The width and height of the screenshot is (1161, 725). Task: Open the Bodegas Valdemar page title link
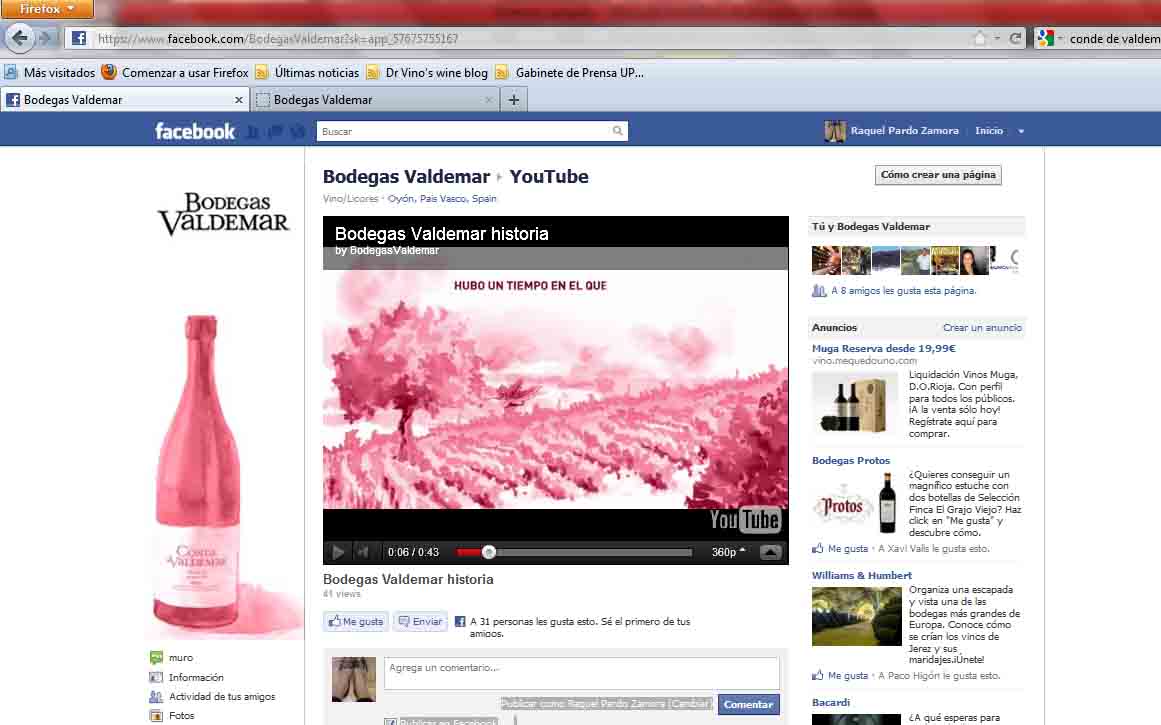click(x=406, y=176)
